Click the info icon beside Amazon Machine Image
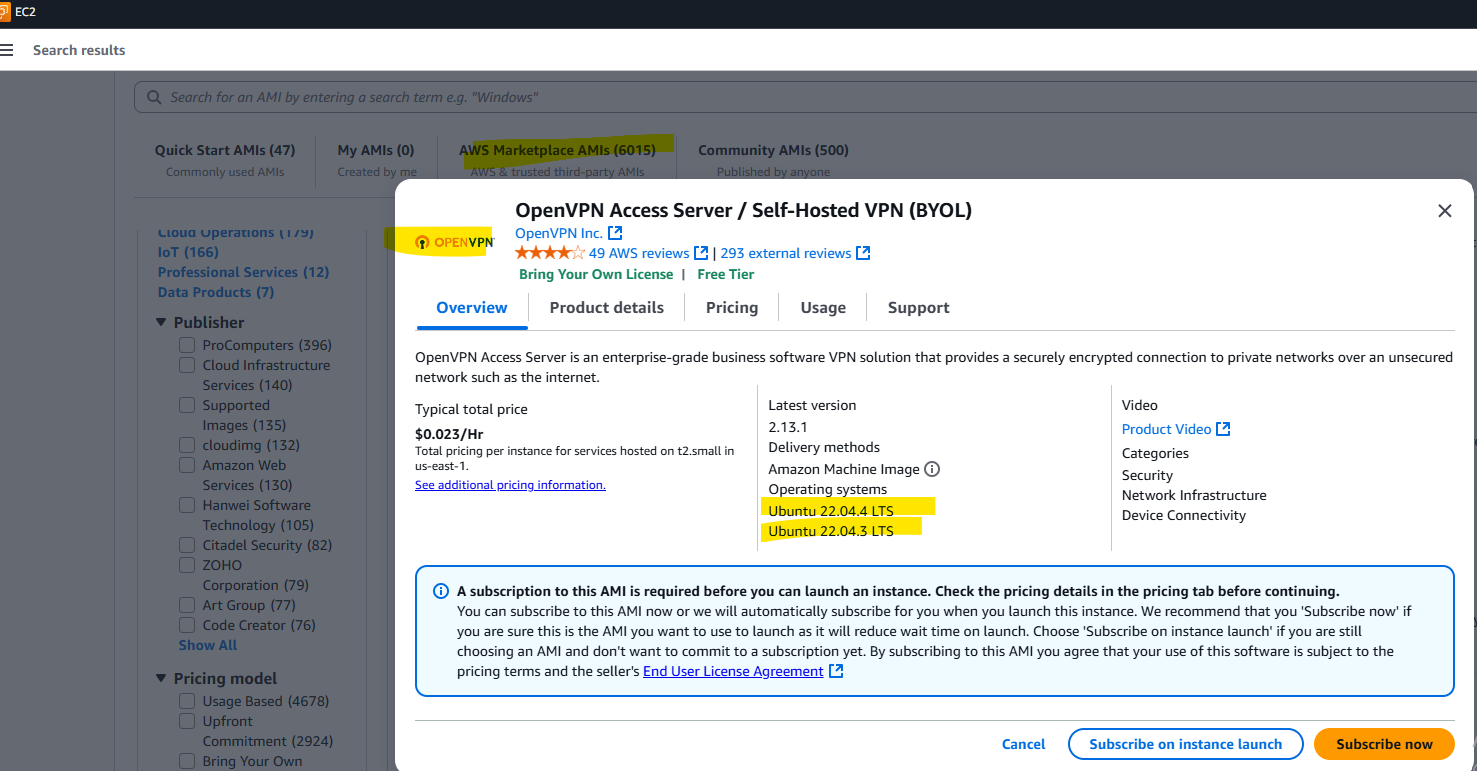Viewport: 1477px width, 771px height. pyautogui.click(x=932, y=469)
